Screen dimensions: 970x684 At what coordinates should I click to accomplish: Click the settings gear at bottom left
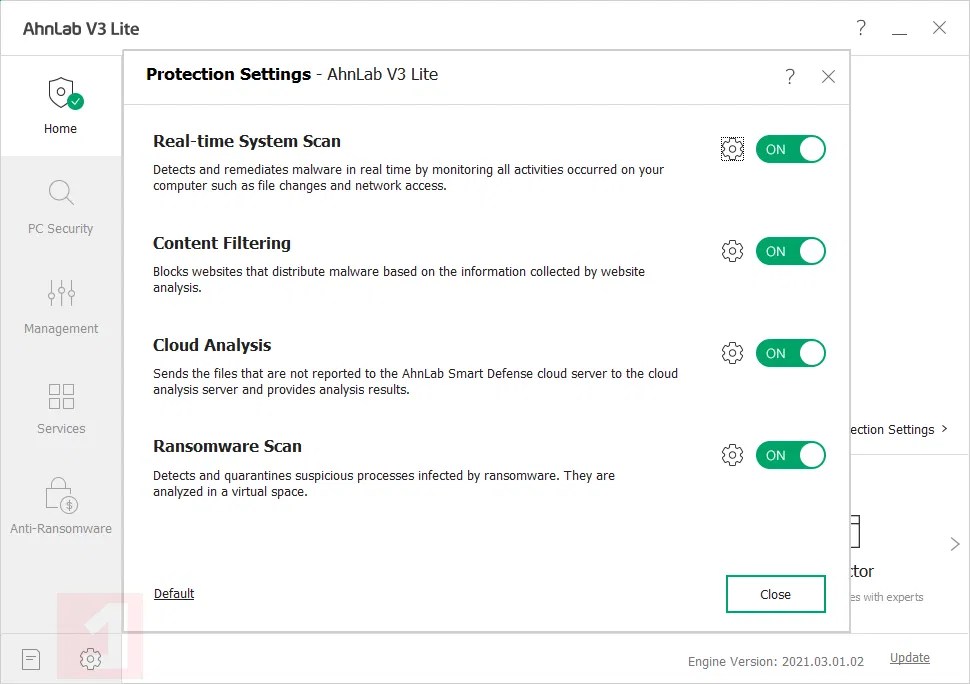point(90,659)
